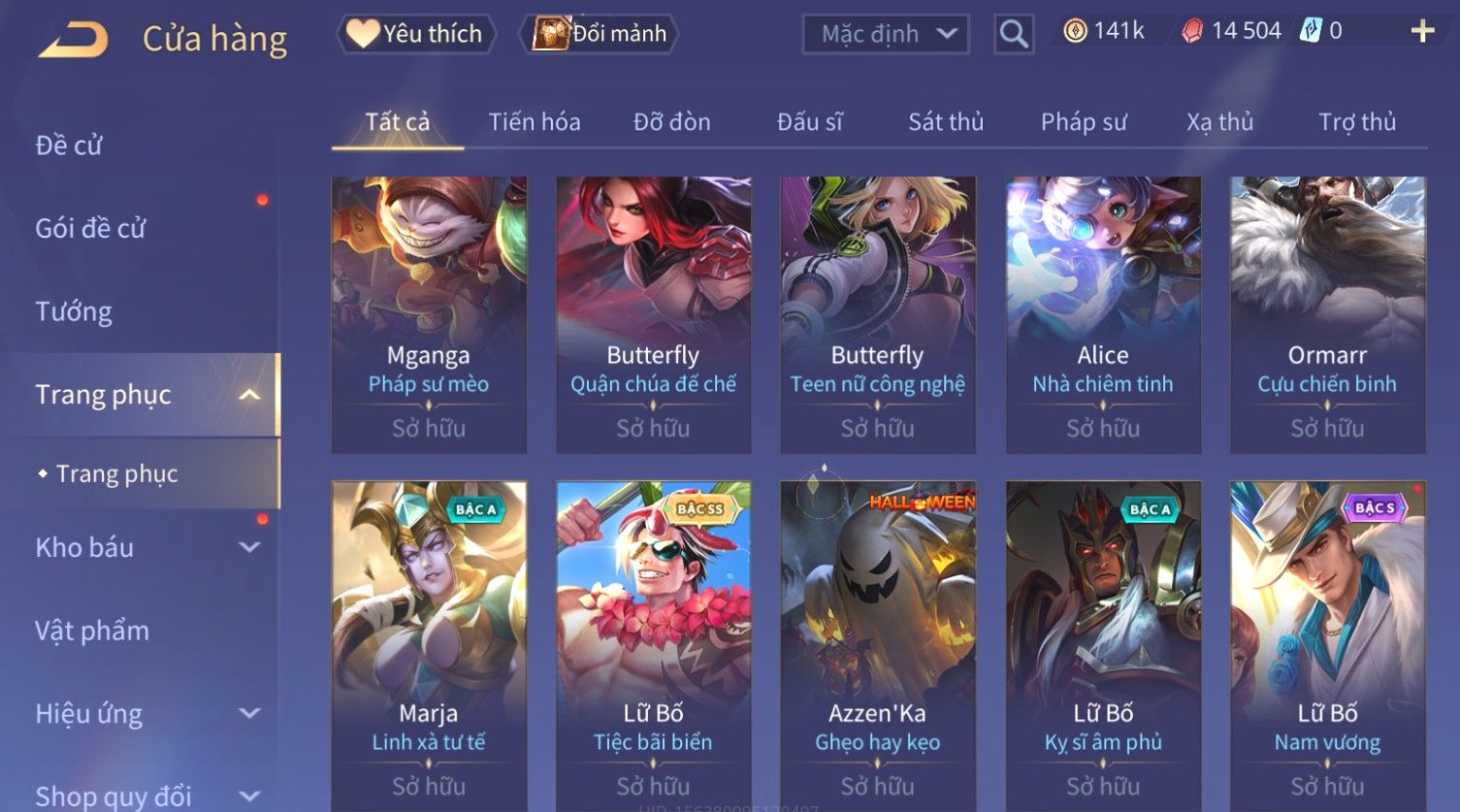The width and height of the screenshot is (1460, 812).
Task: Collapse the Trang phục sidebar section
Action: pos(249,395)
